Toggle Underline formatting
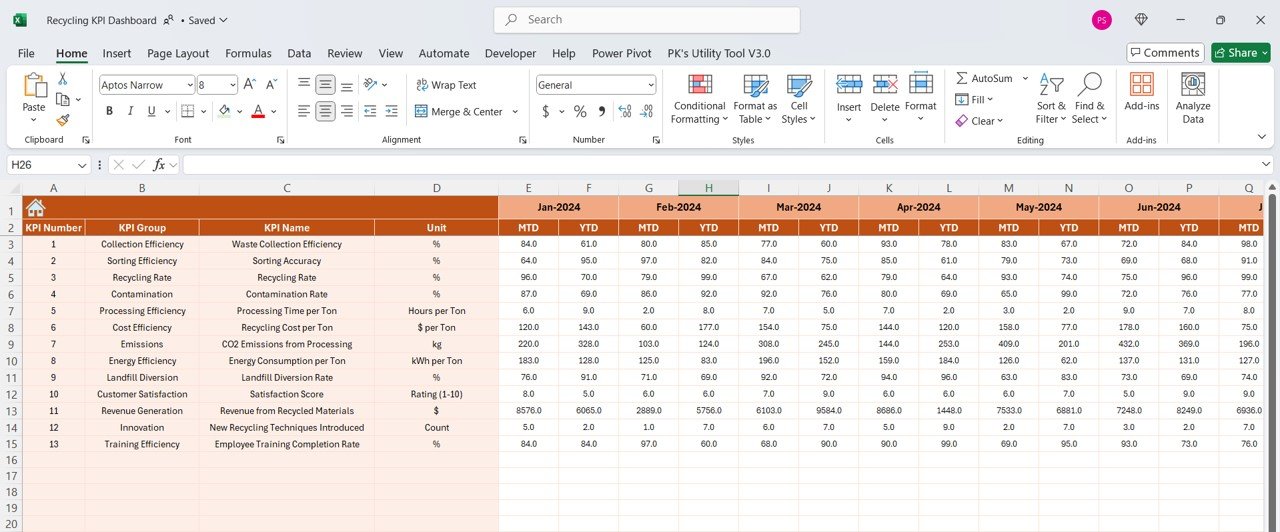 point(151,111)
